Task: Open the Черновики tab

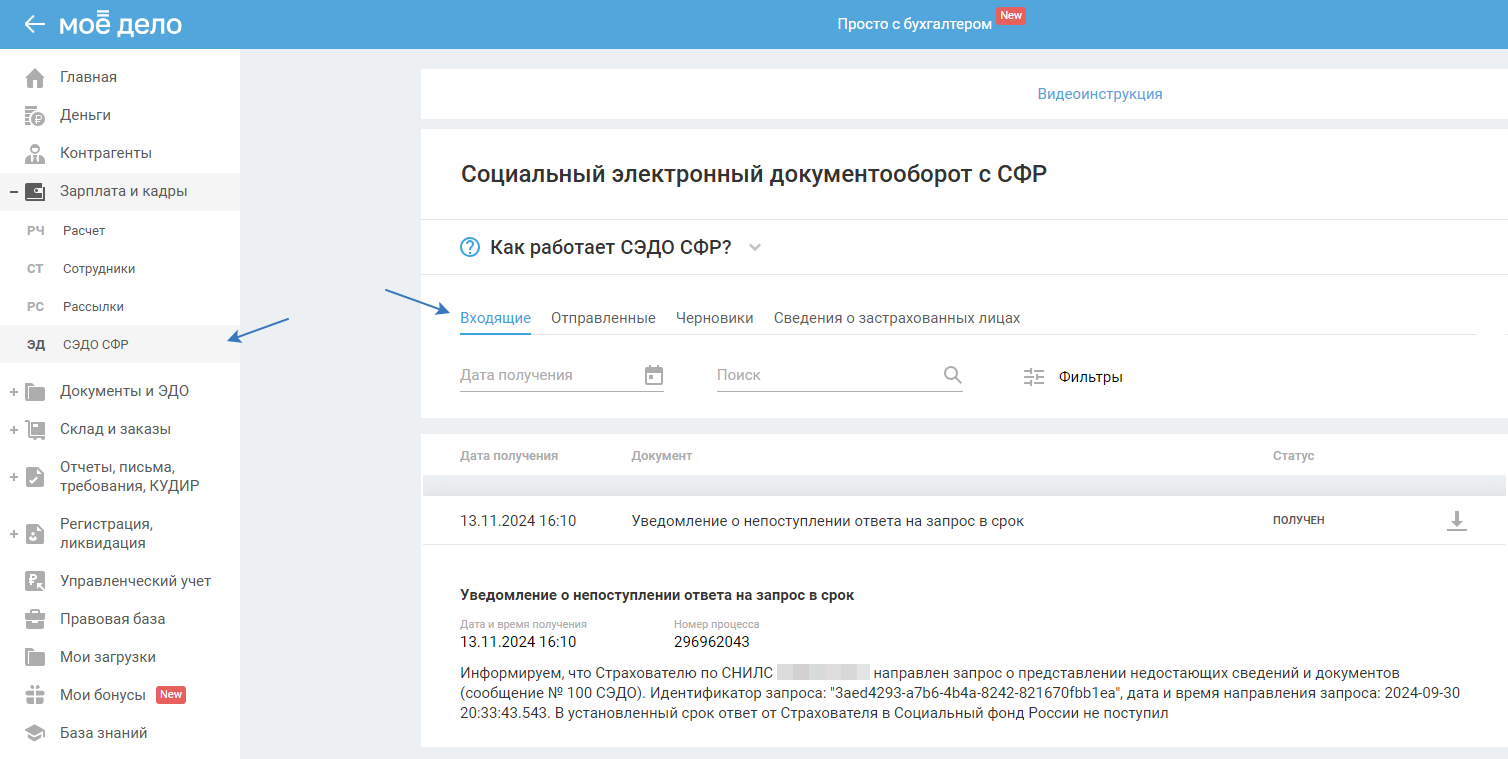Action: (714, 318)
